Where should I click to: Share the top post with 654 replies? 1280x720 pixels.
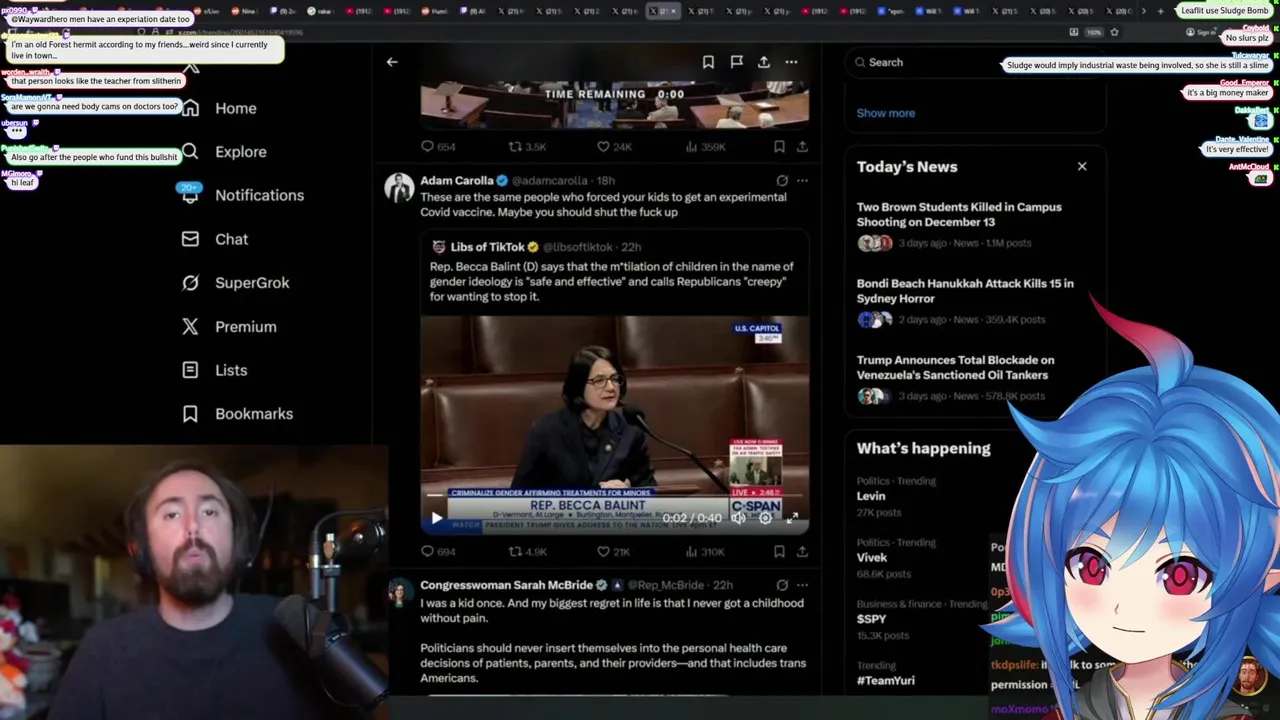tap(802, 147)
